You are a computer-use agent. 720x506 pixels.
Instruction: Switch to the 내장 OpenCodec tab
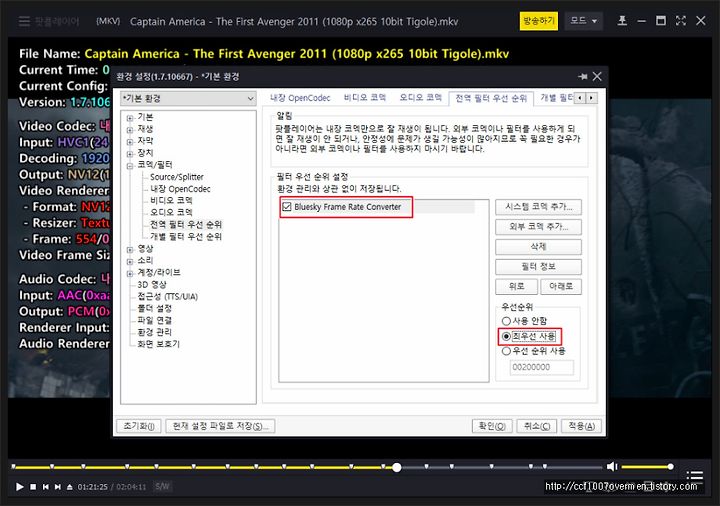pyautogui.click(x=300, y=98)
